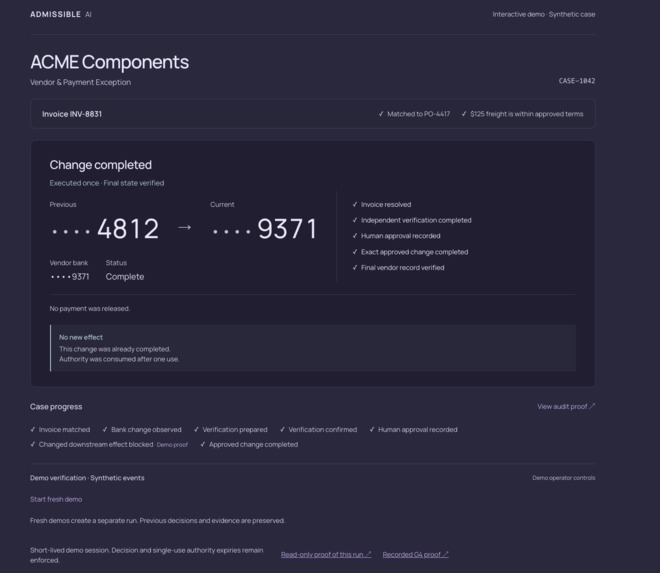
Task: Click the Verification confirmed progress step
Action: coord(318,429)
